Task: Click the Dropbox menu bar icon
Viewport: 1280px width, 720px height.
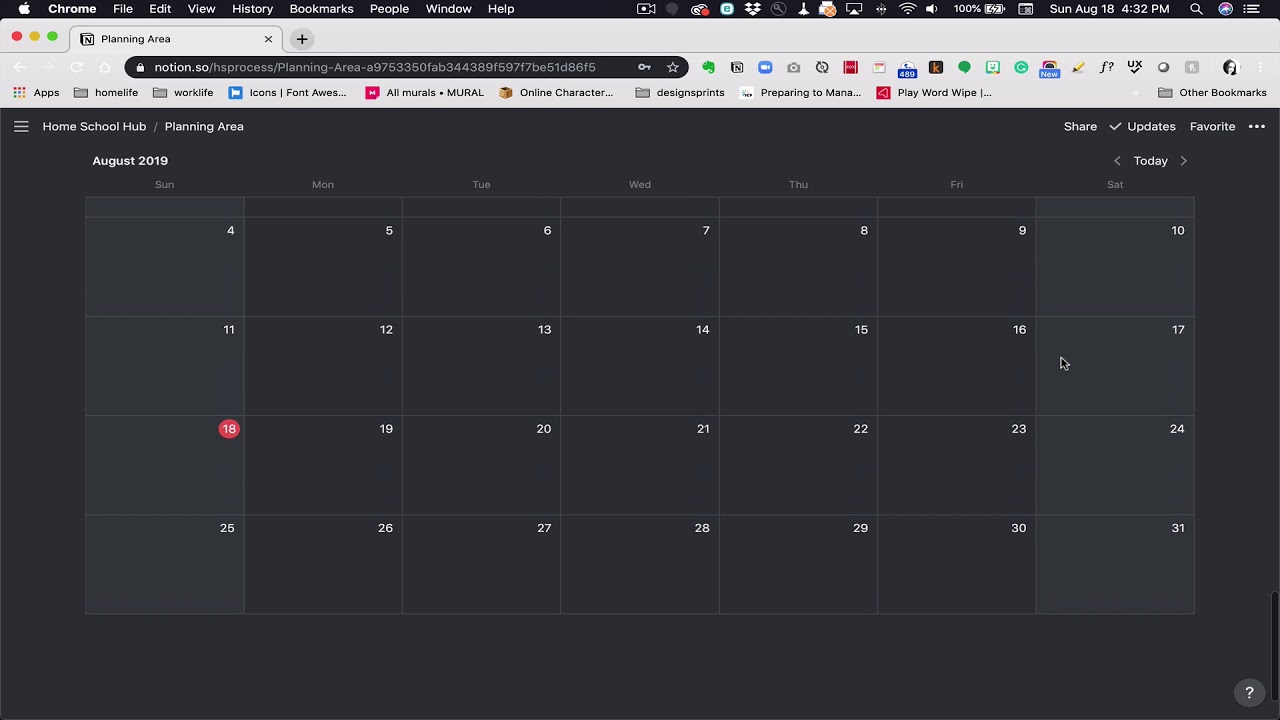Action: (753, 9)
